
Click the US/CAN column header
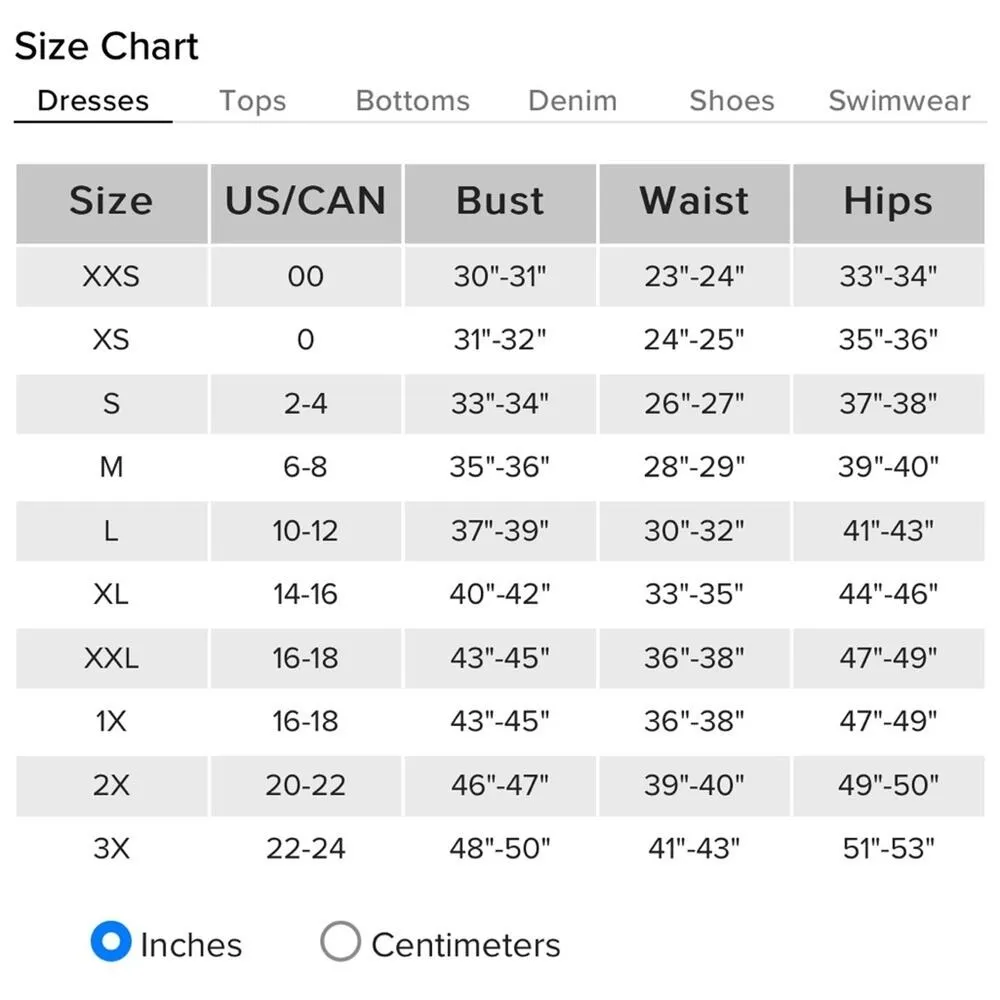pyautogui.click(x=305, y=202)
